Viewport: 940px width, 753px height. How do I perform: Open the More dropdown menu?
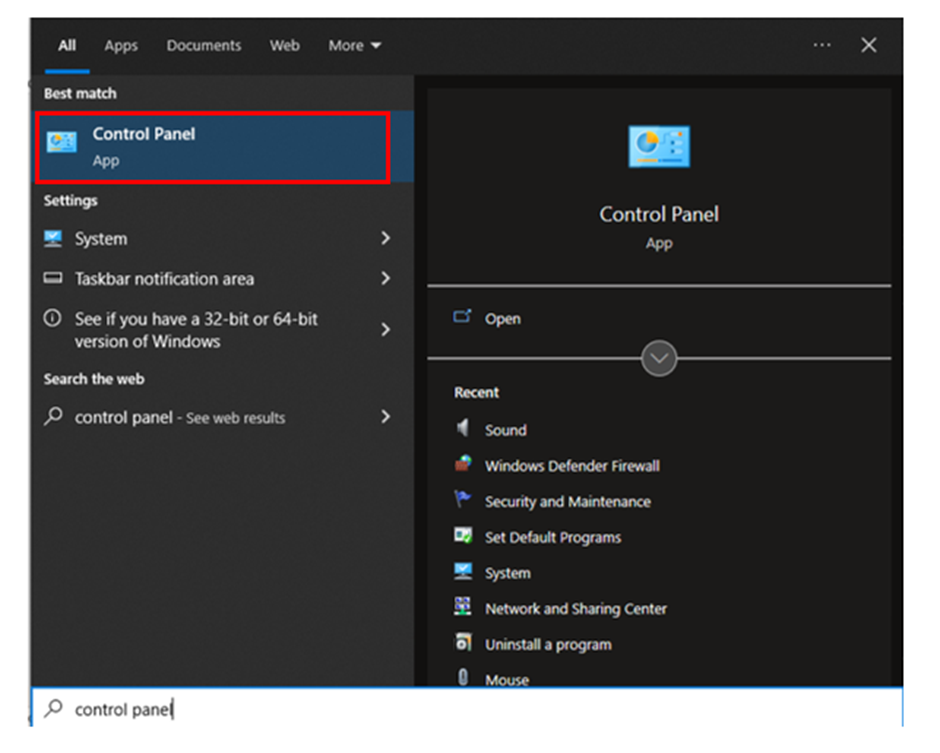[354, 46]
